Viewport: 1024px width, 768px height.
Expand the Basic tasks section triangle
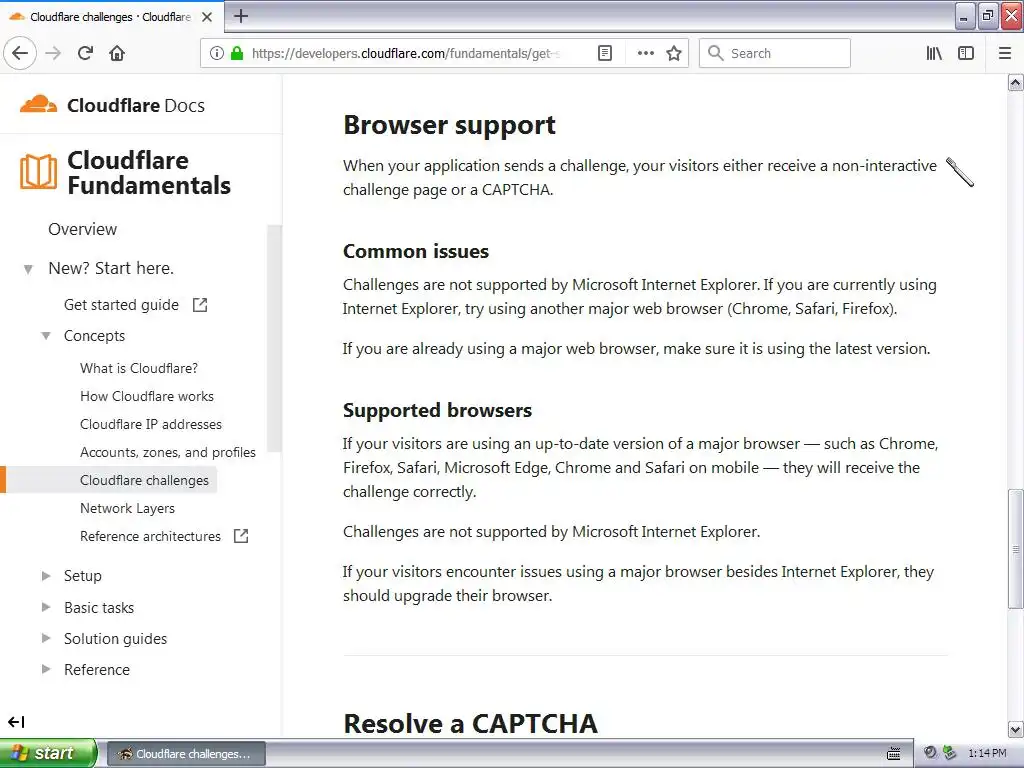click(x=46, y=607)
